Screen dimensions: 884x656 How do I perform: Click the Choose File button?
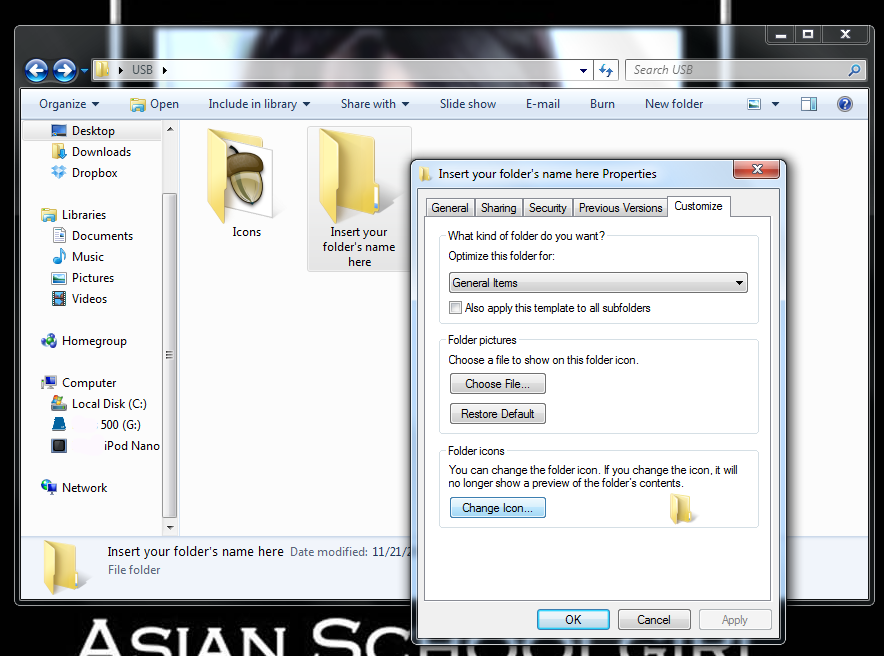point(497,383)
